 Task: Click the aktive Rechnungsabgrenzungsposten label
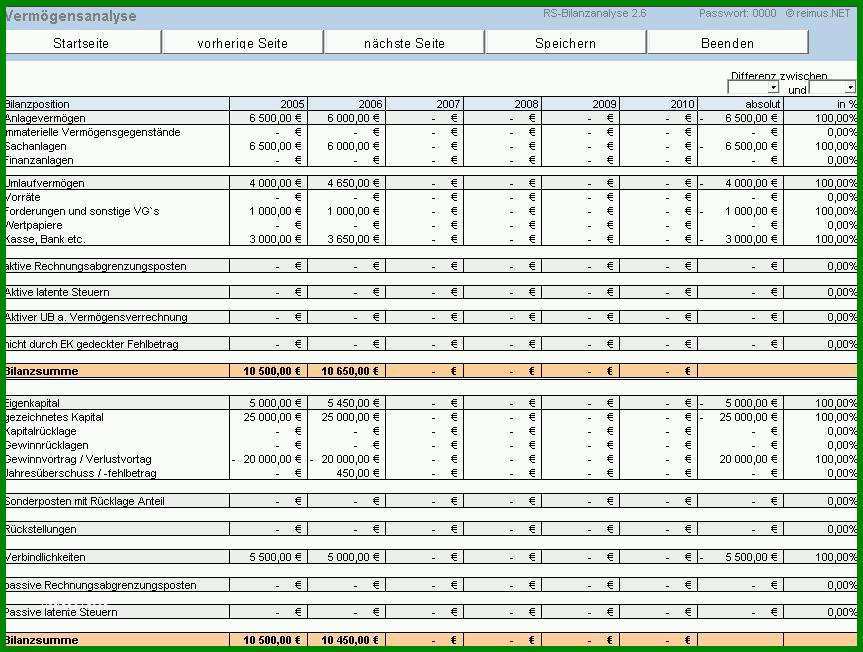pos(96,266)
